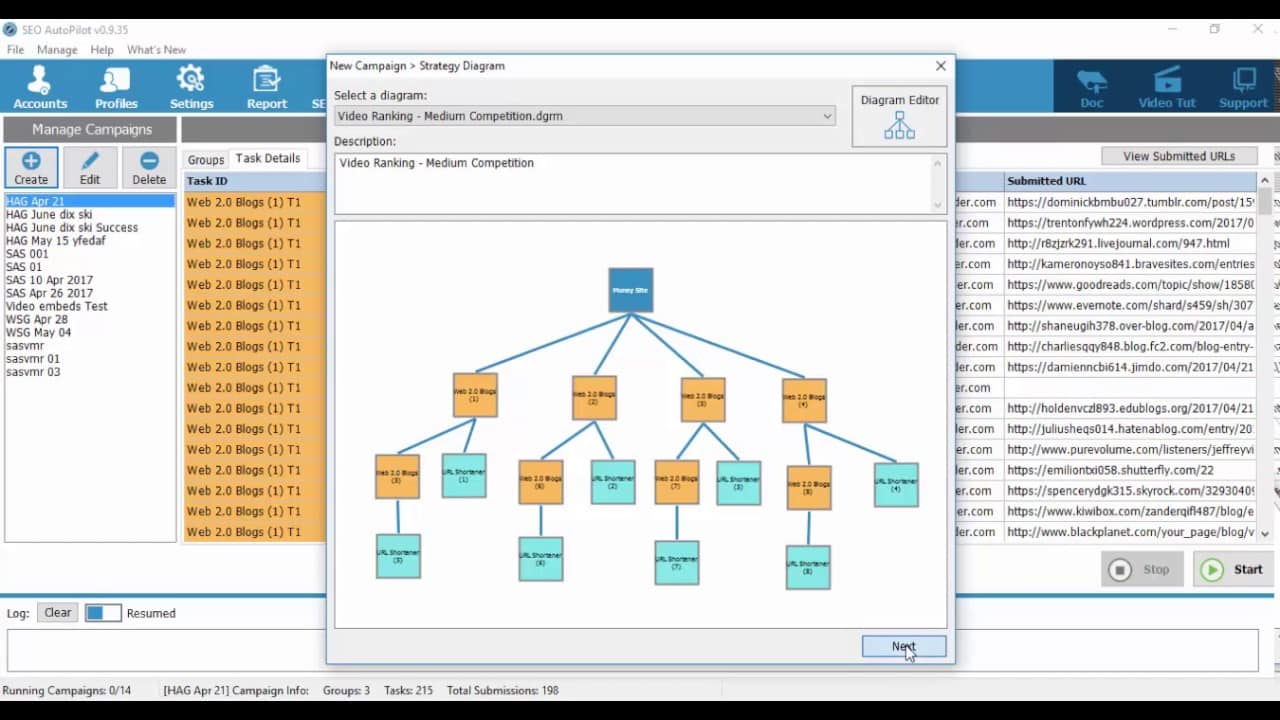Viewport: 1280px width, 720px height.
Task: Open the Support icon
Action: (x=1243, y=87)
